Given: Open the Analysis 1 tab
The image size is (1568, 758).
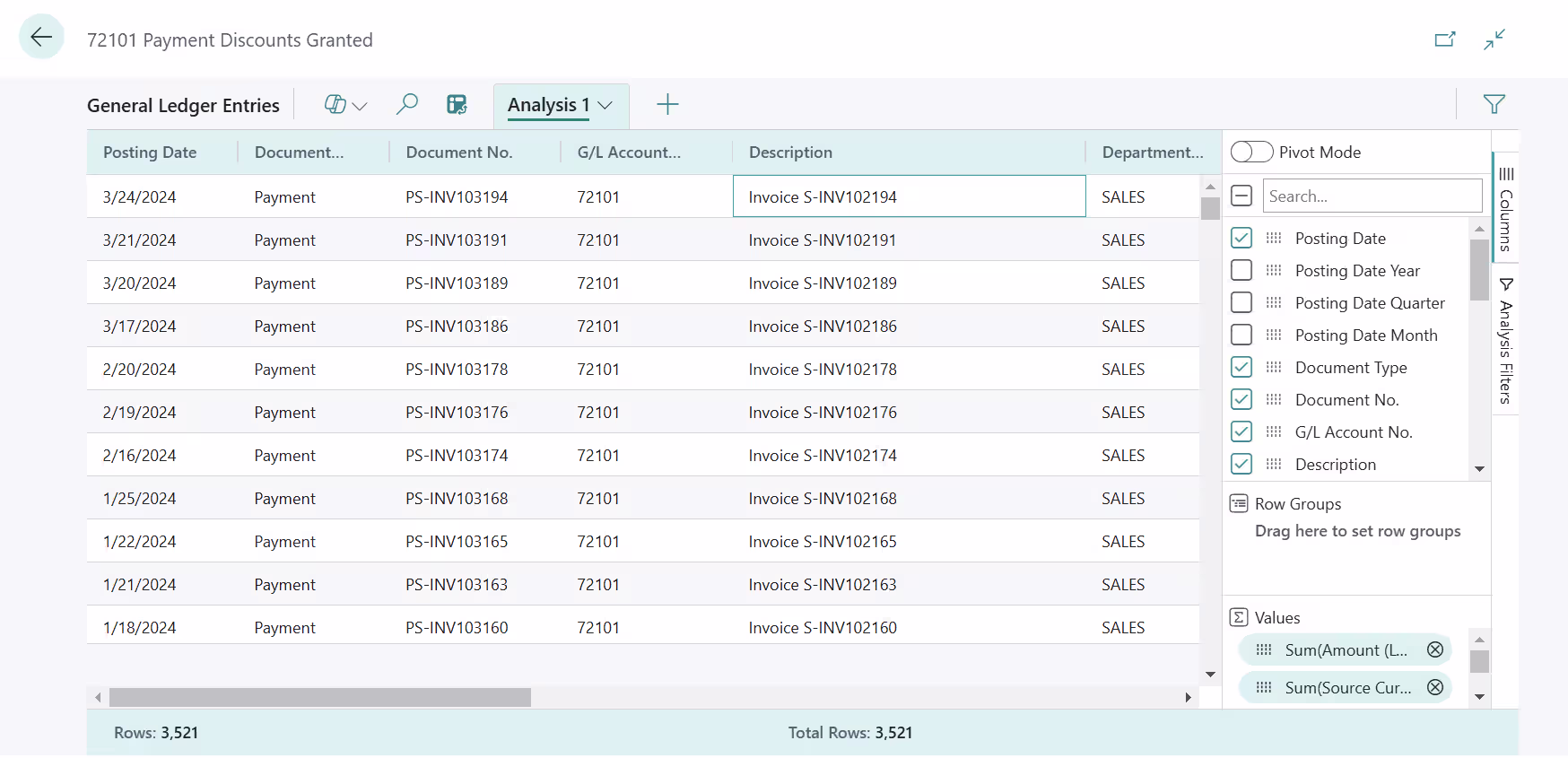Looking at the screenshot, I should point(548,105).
